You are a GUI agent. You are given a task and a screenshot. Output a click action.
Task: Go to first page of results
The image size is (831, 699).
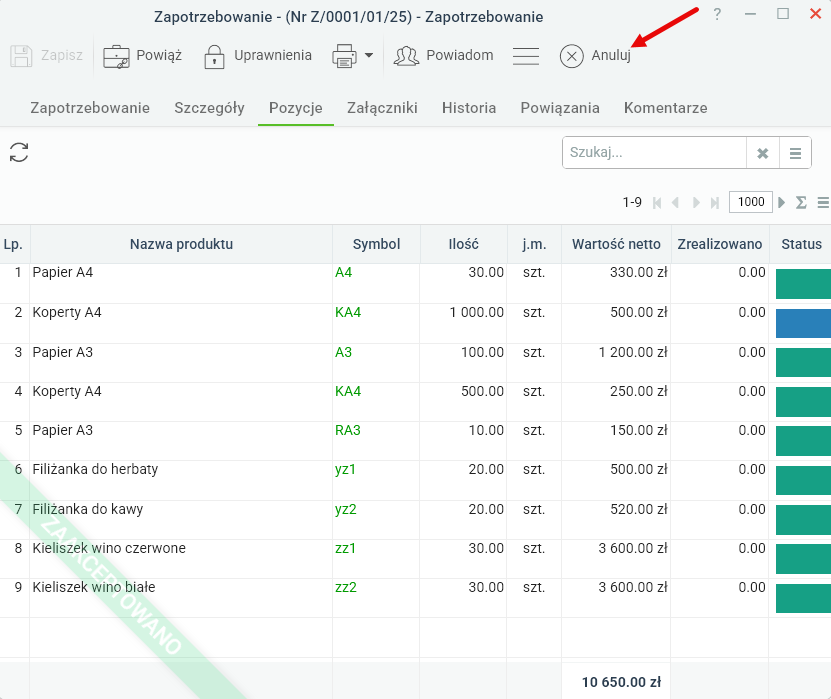click(x=657, y=202)
